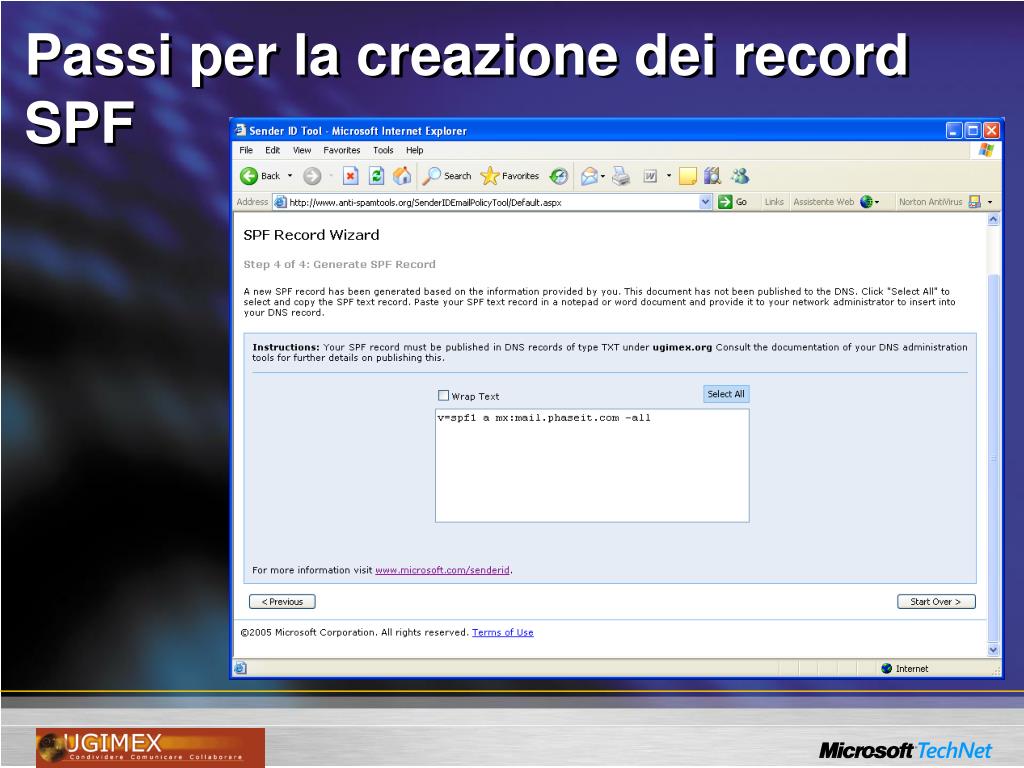The height and width of the screenshot is (768, 1024).
Task: Refresh the page with the green arrows icon
Action: point(376,176)
